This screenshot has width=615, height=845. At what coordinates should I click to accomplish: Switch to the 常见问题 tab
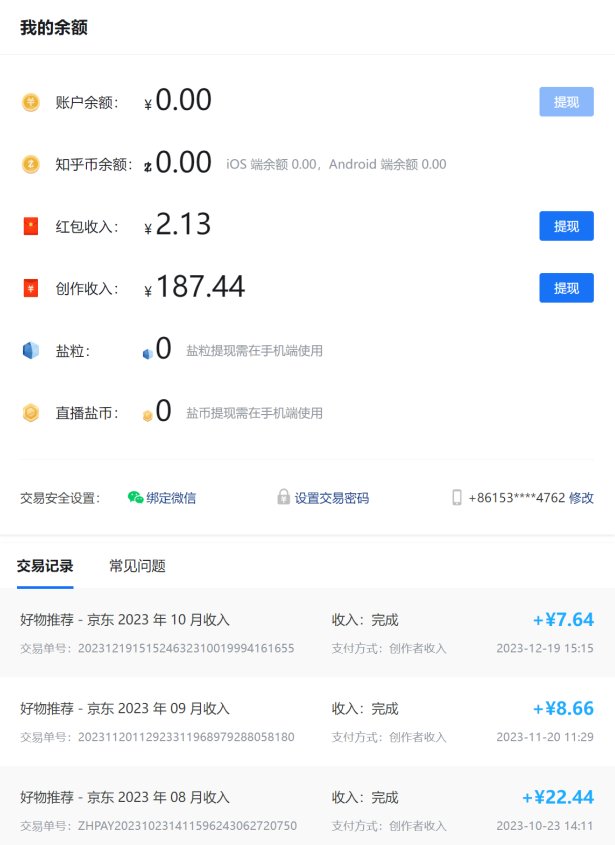pyautogui.click(x=137, y=566)
